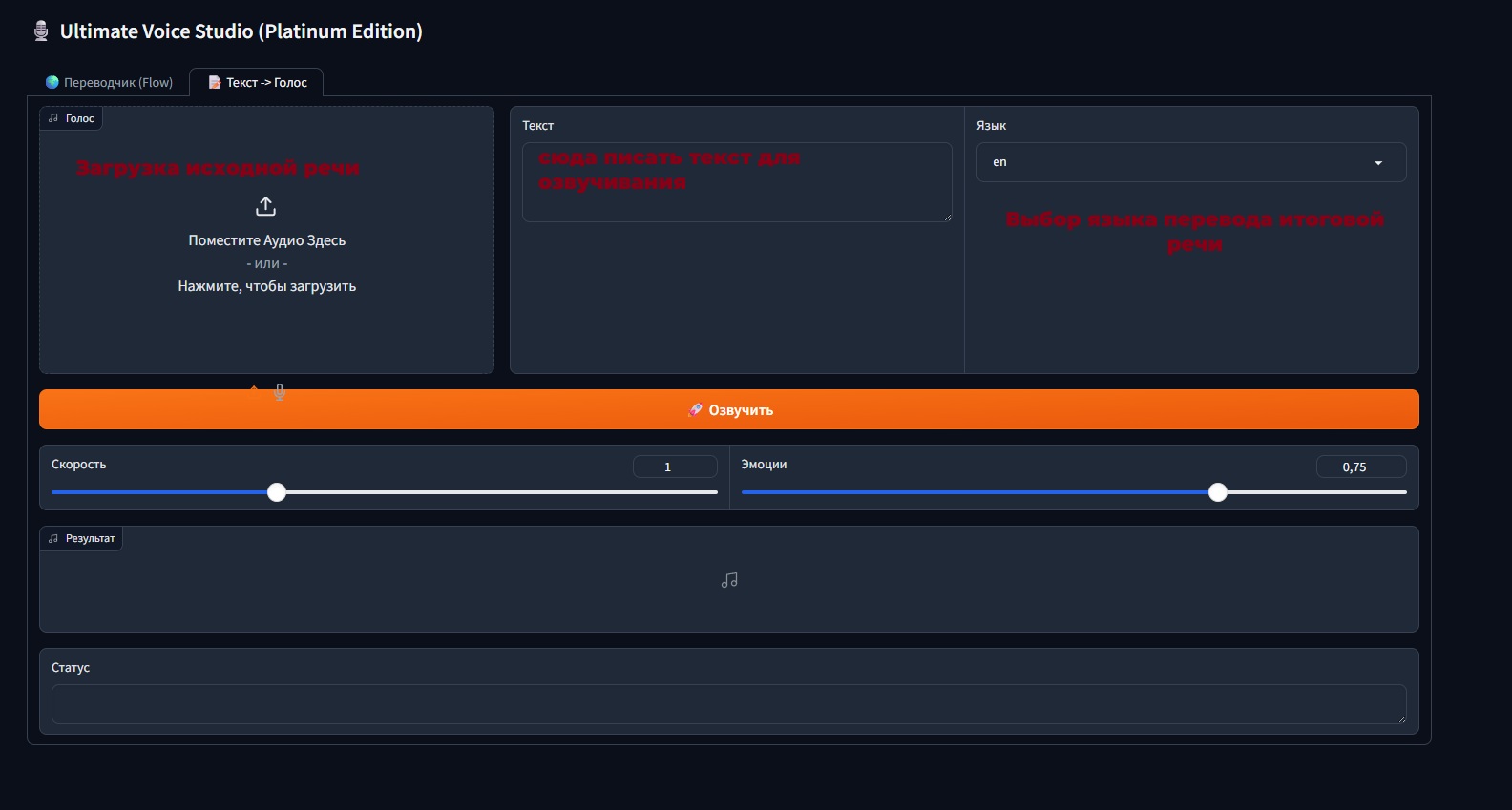Click the Скорость numeric value field
This screenshot has width=1512, height=810.
click(674, 467)
